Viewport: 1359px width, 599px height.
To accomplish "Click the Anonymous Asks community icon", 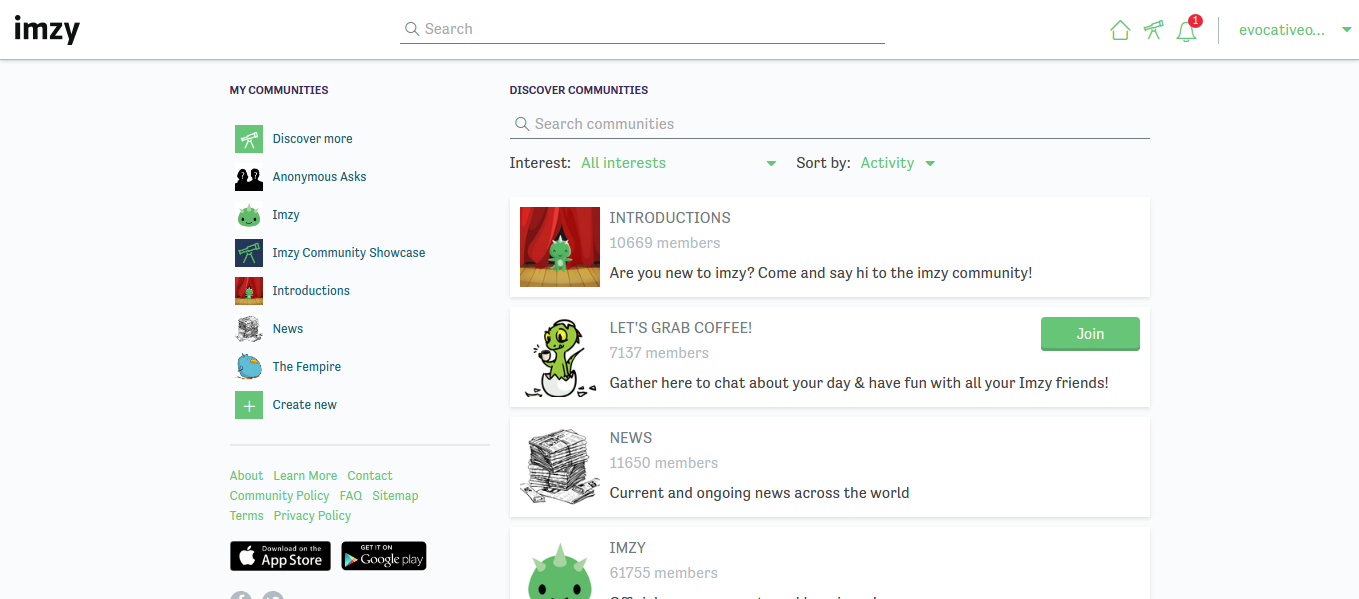I will 249,177.
